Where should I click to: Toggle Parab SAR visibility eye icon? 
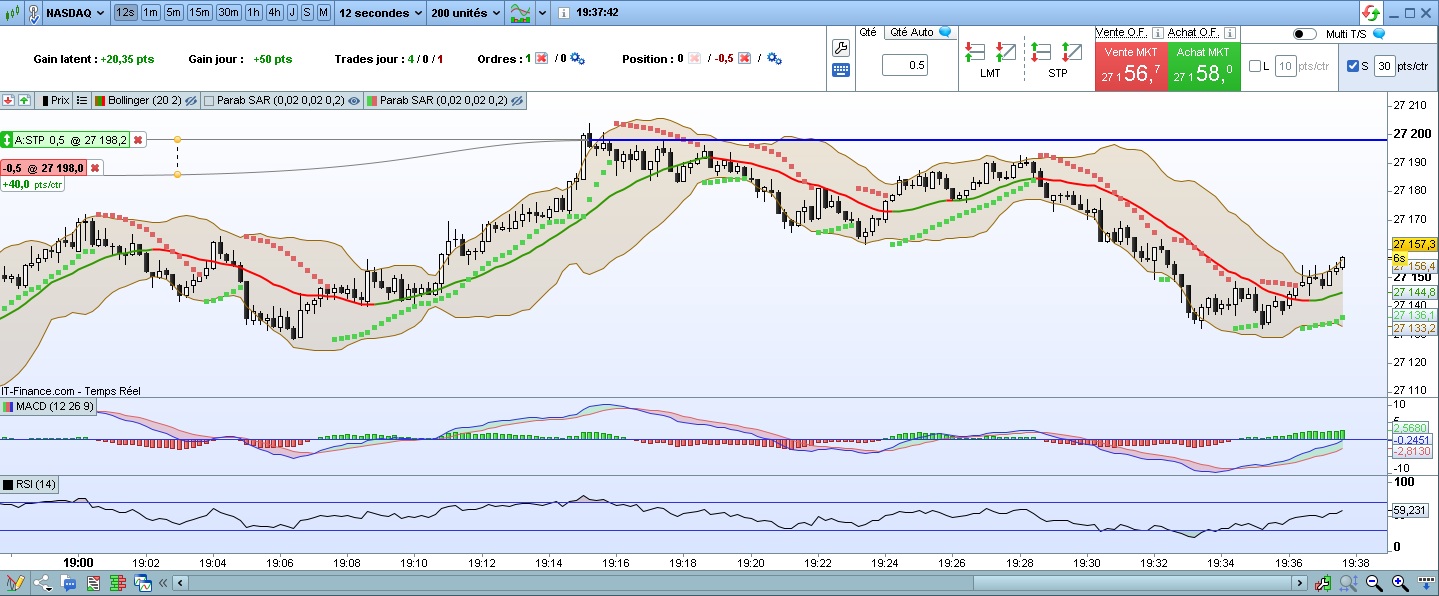pyautogui.click(x=354, y=101)
